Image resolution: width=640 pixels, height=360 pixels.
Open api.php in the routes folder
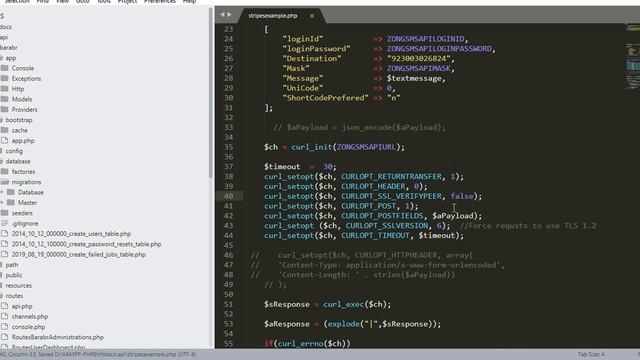tap(22, 306)
